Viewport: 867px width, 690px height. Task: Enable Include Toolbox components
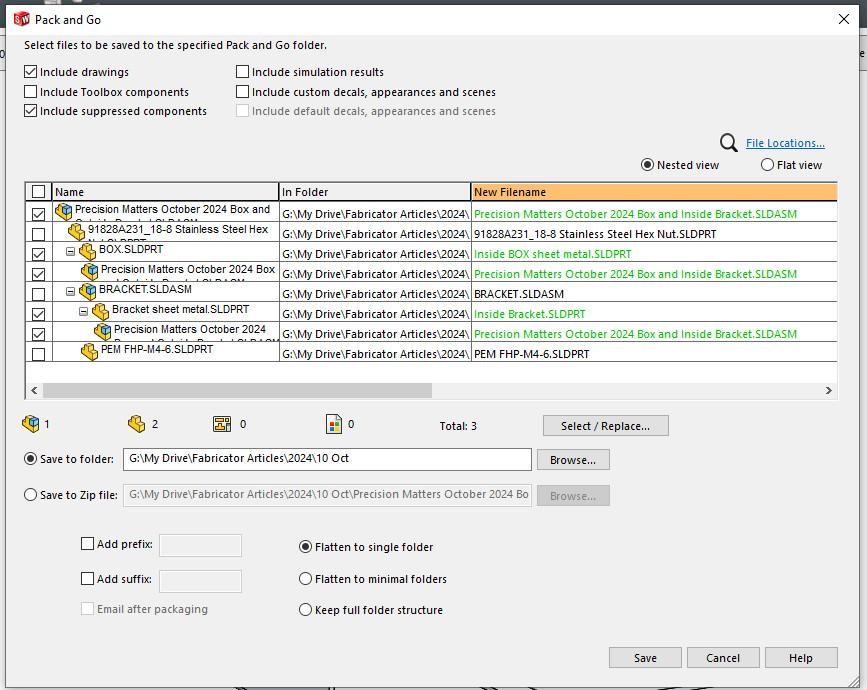point(31,92)
